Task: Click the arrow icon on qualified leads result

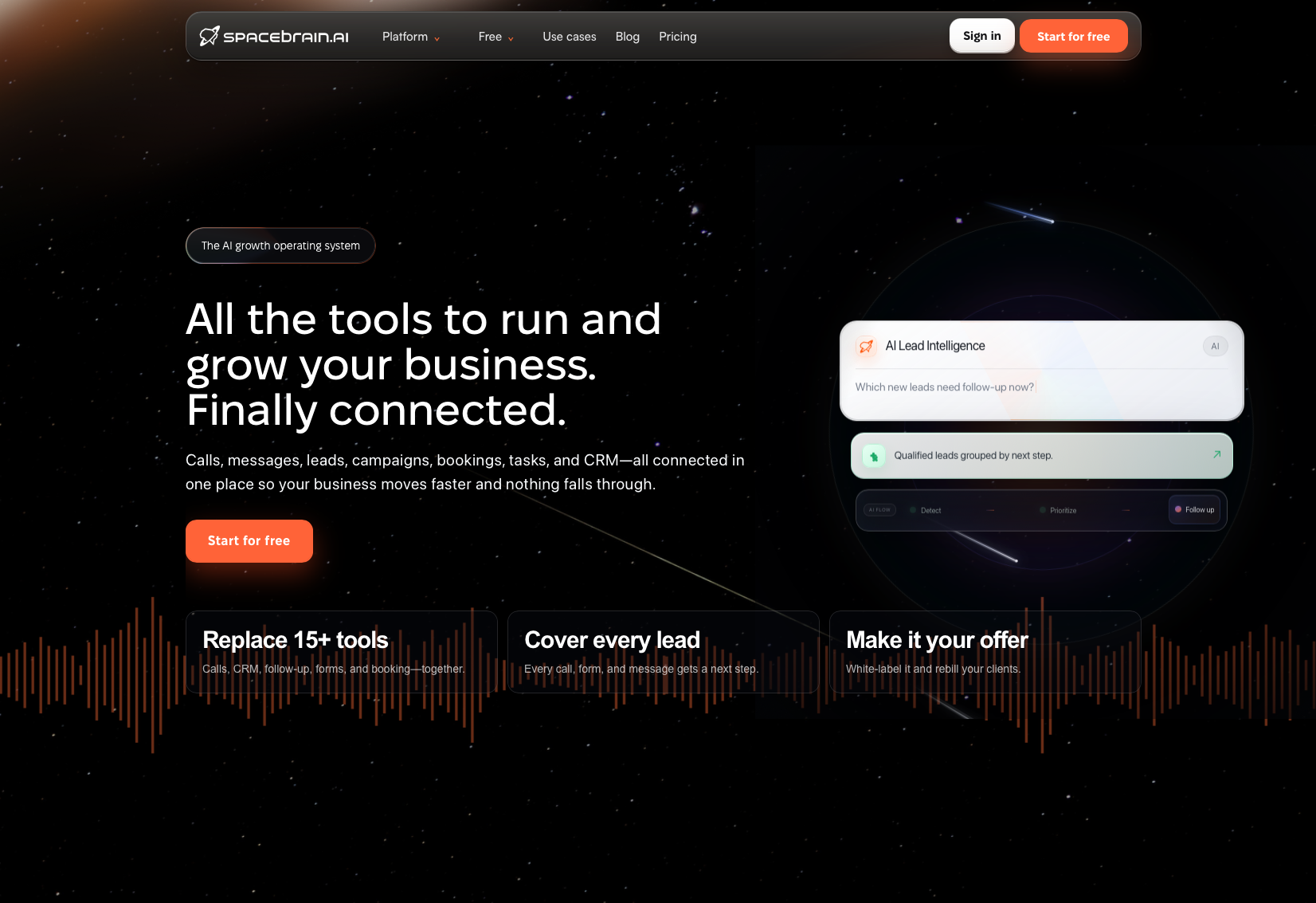Action: point(1216,454)
